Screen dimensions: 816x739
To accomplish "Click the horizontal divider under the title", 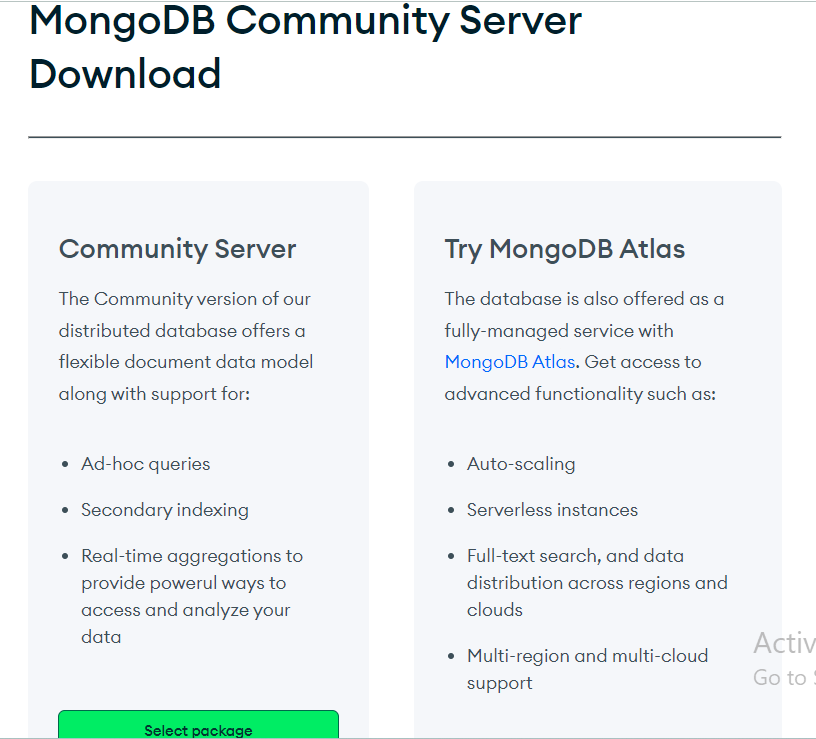I will (x=404, y=137).
